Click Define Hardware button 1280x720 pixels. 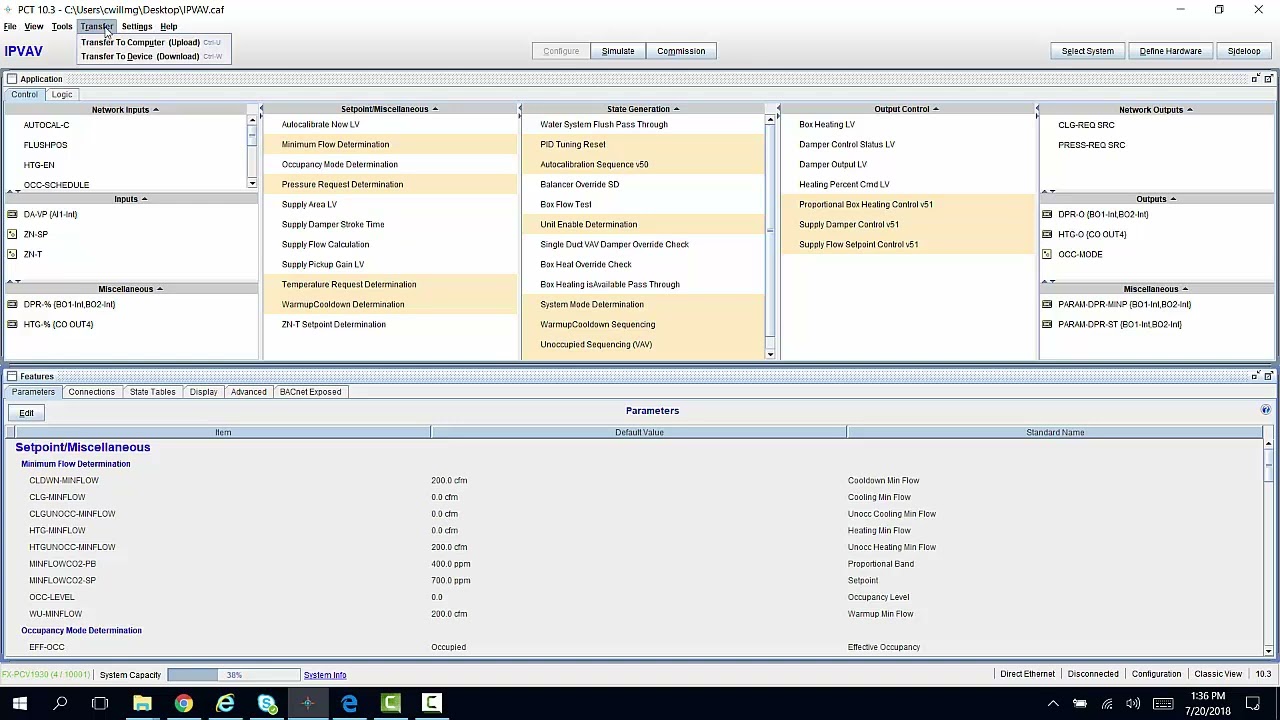point(1170,51)
